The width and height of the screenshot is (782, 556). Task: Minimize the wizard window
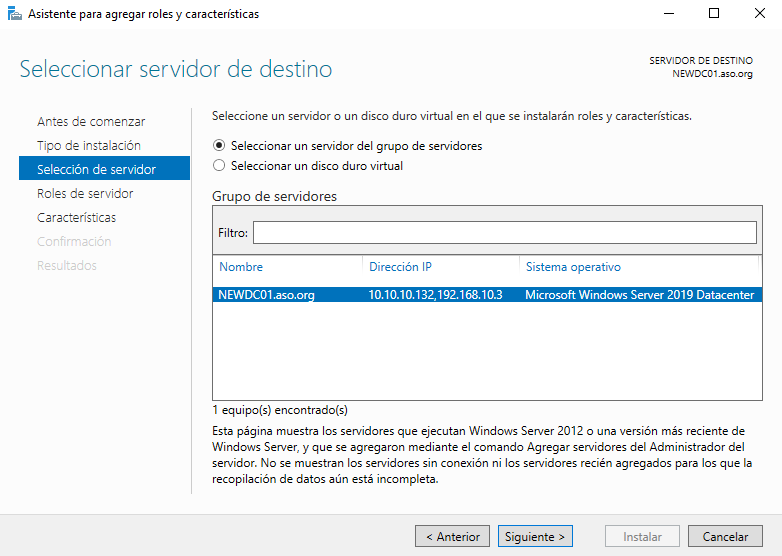(x=668, y=14)
